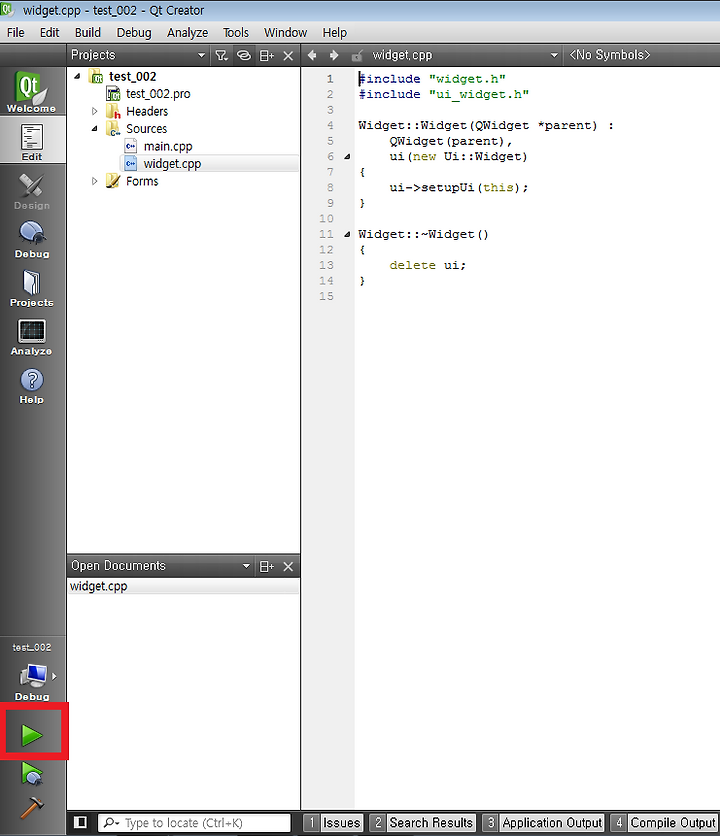Screen dimensions: 720x836
Task: Click the '#include "ui_widget.h"' line
Action: point(444,94)
